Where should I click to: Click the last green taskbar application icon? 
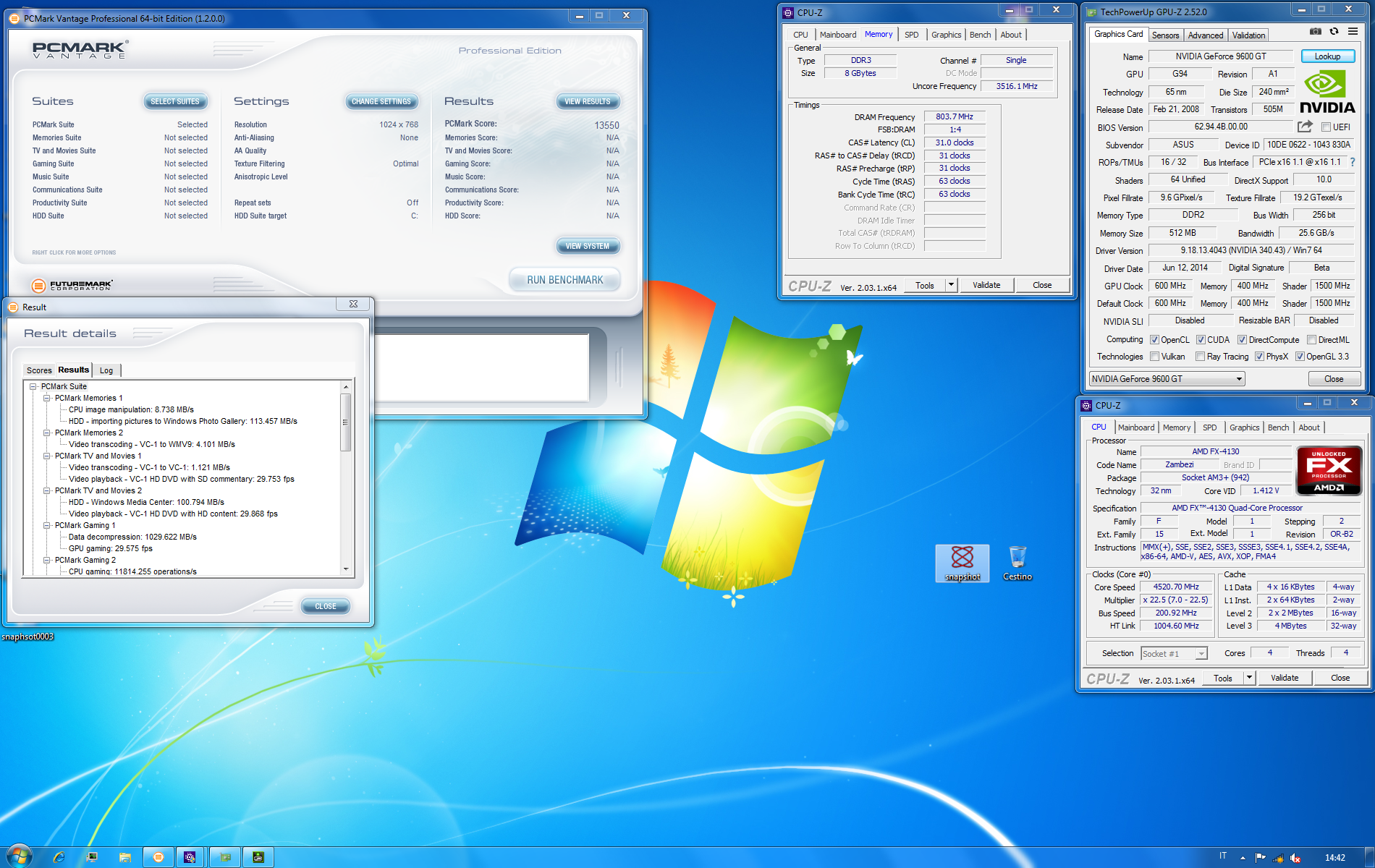(x=258, y=857)
